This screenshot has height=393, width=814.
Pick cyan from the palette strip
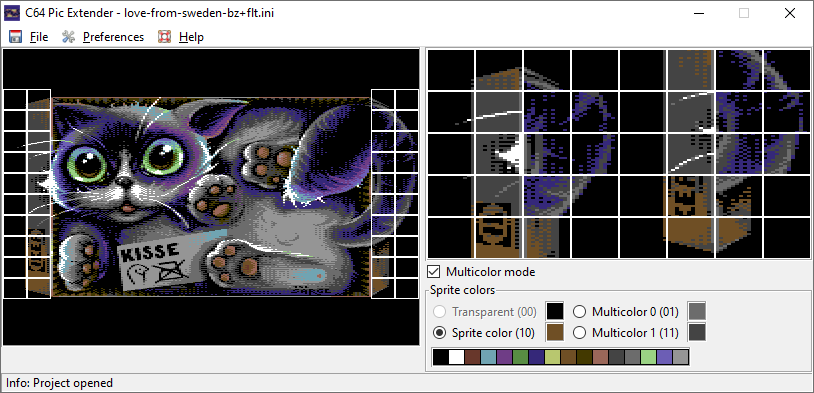tap(489, 357)
